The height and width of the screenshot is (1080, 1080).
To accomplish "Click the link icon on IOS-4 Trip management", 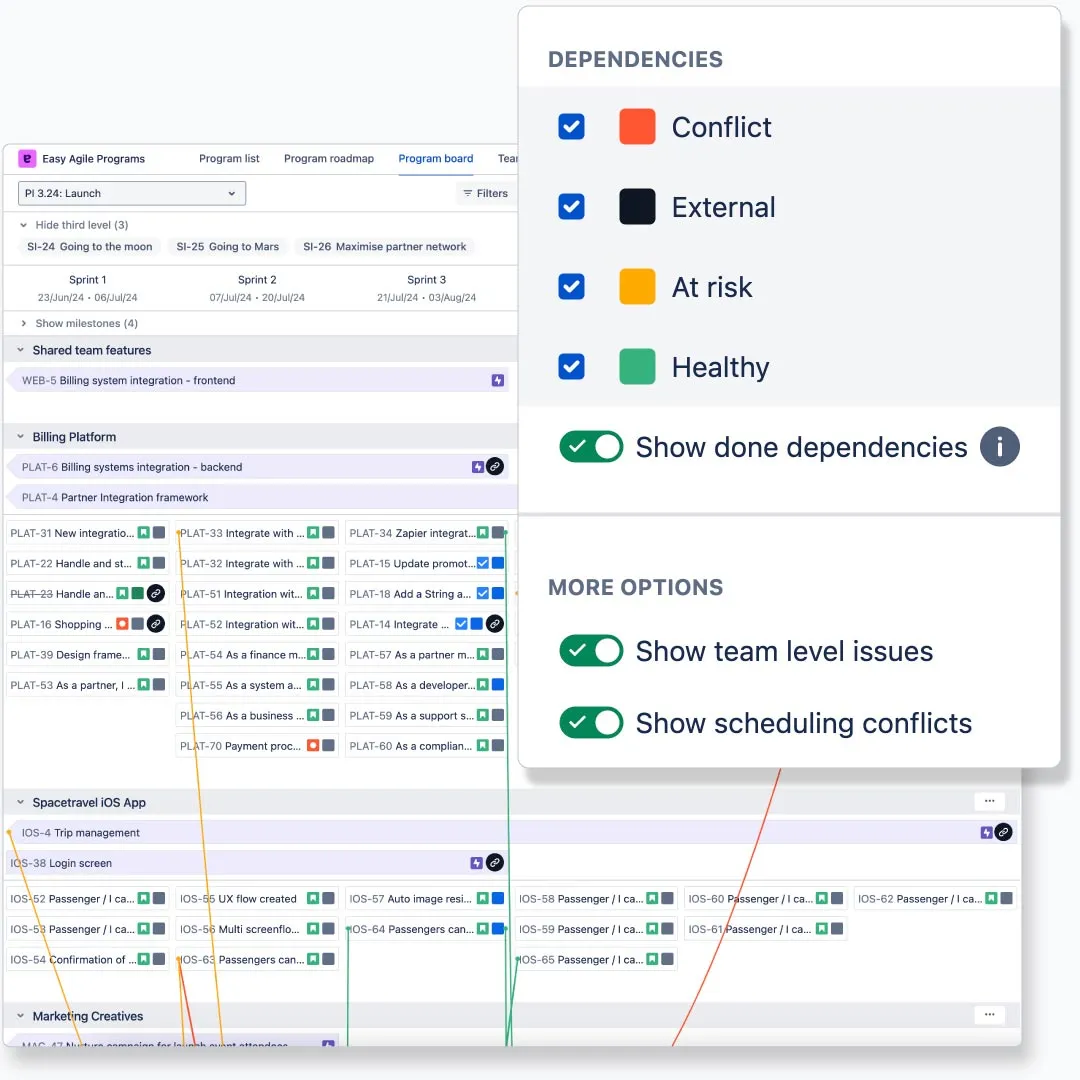I will 1004,833.
